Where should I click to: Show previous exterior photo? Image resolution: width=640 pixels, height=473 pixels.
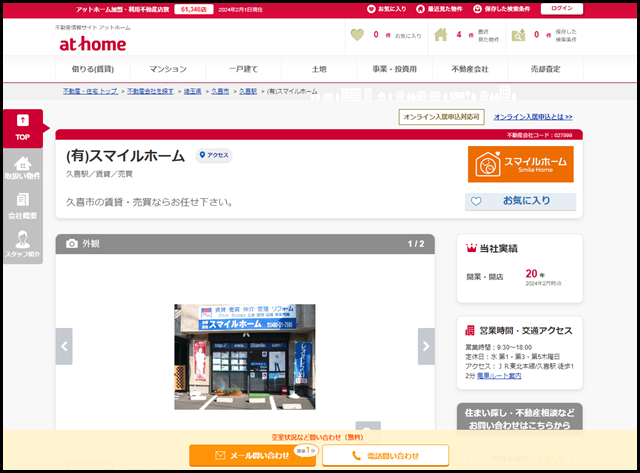64,346
